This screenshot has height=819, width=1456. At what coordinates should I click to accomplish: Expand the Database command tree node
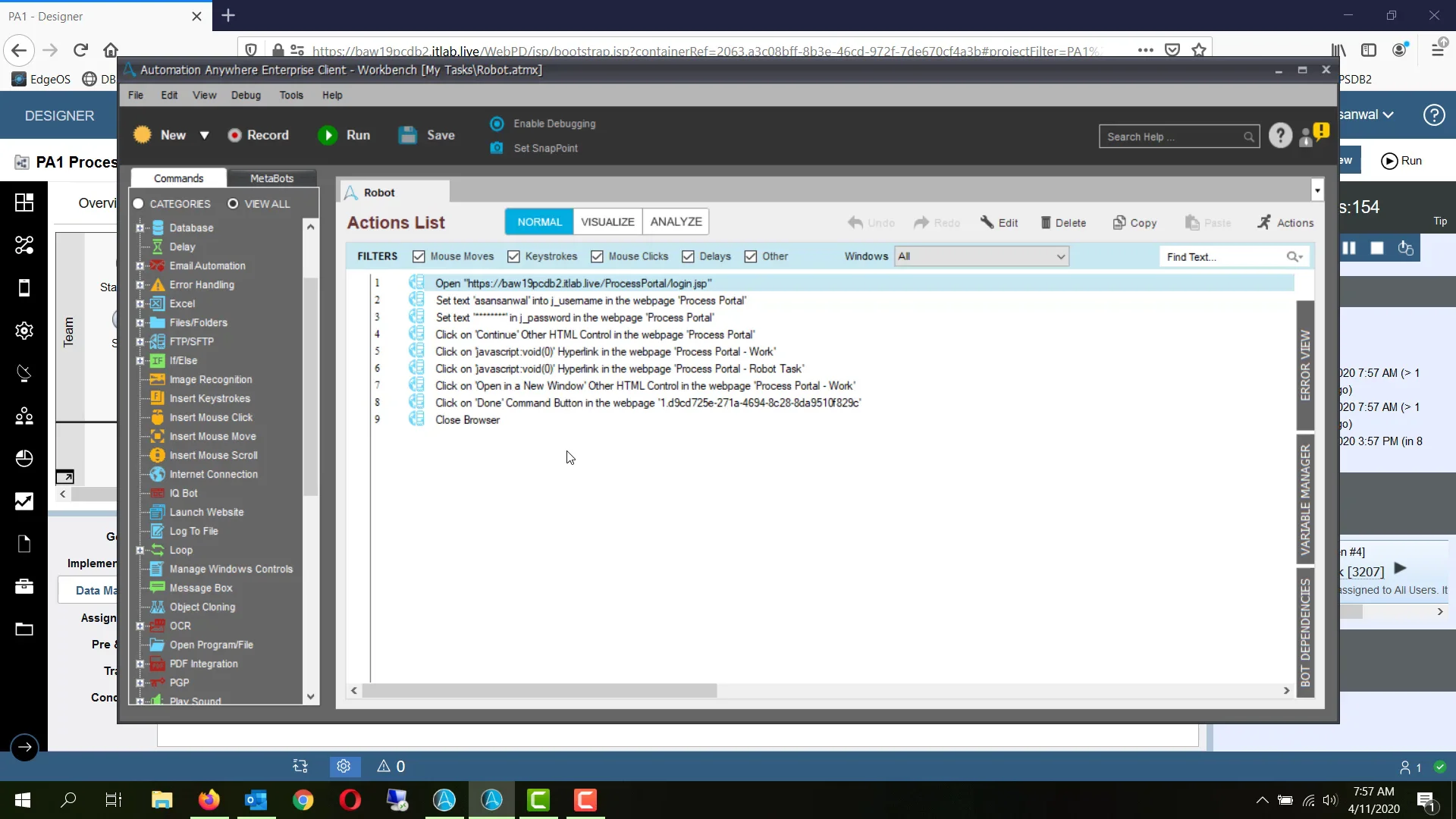(140, 227)
